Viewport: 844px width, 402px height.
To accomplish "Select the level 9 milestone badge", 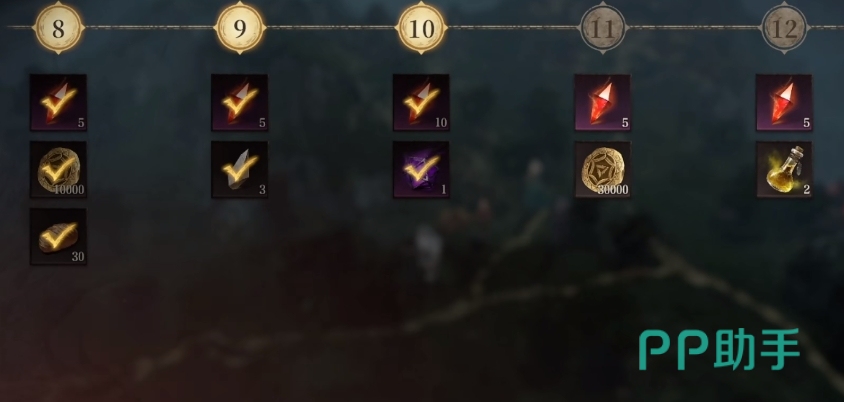I will coord(240,28).
